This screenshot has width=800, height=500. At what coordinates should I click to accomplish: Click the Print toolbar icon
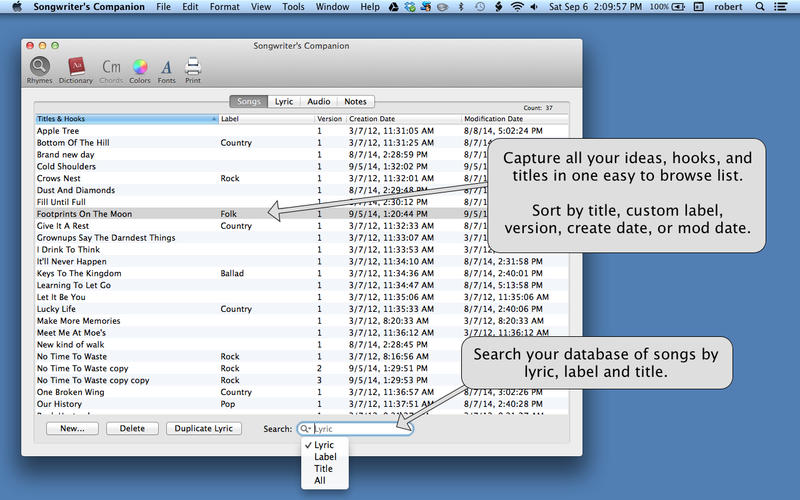pos(193,68)
